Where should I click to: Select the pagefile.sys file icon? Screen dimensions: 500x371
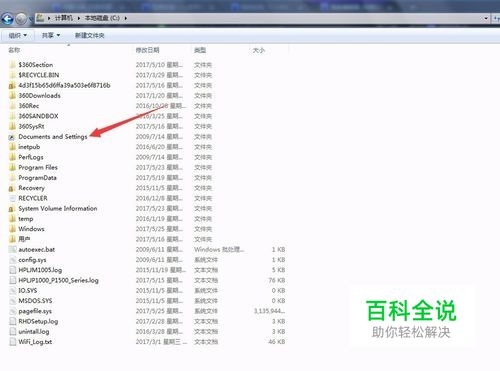click(x=12, y=311)
